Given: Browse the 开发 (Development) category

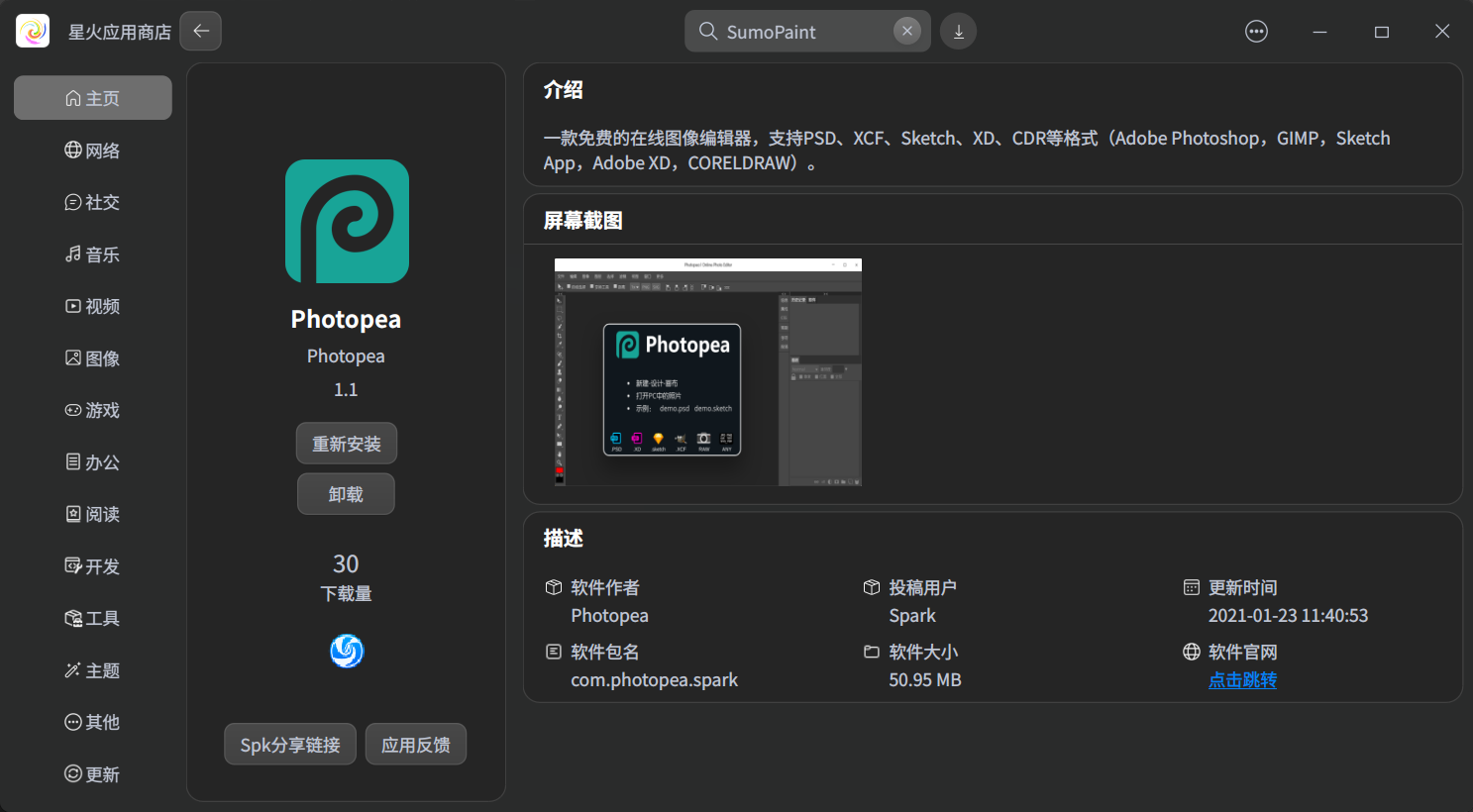Looking at the screenshot, I should [92, 565].
